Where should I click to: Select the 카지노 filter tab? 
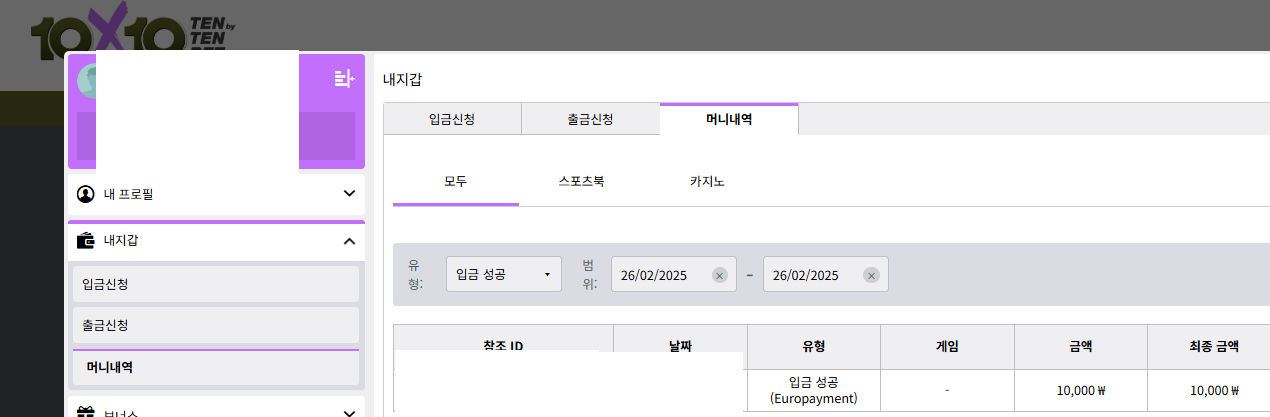707,182
